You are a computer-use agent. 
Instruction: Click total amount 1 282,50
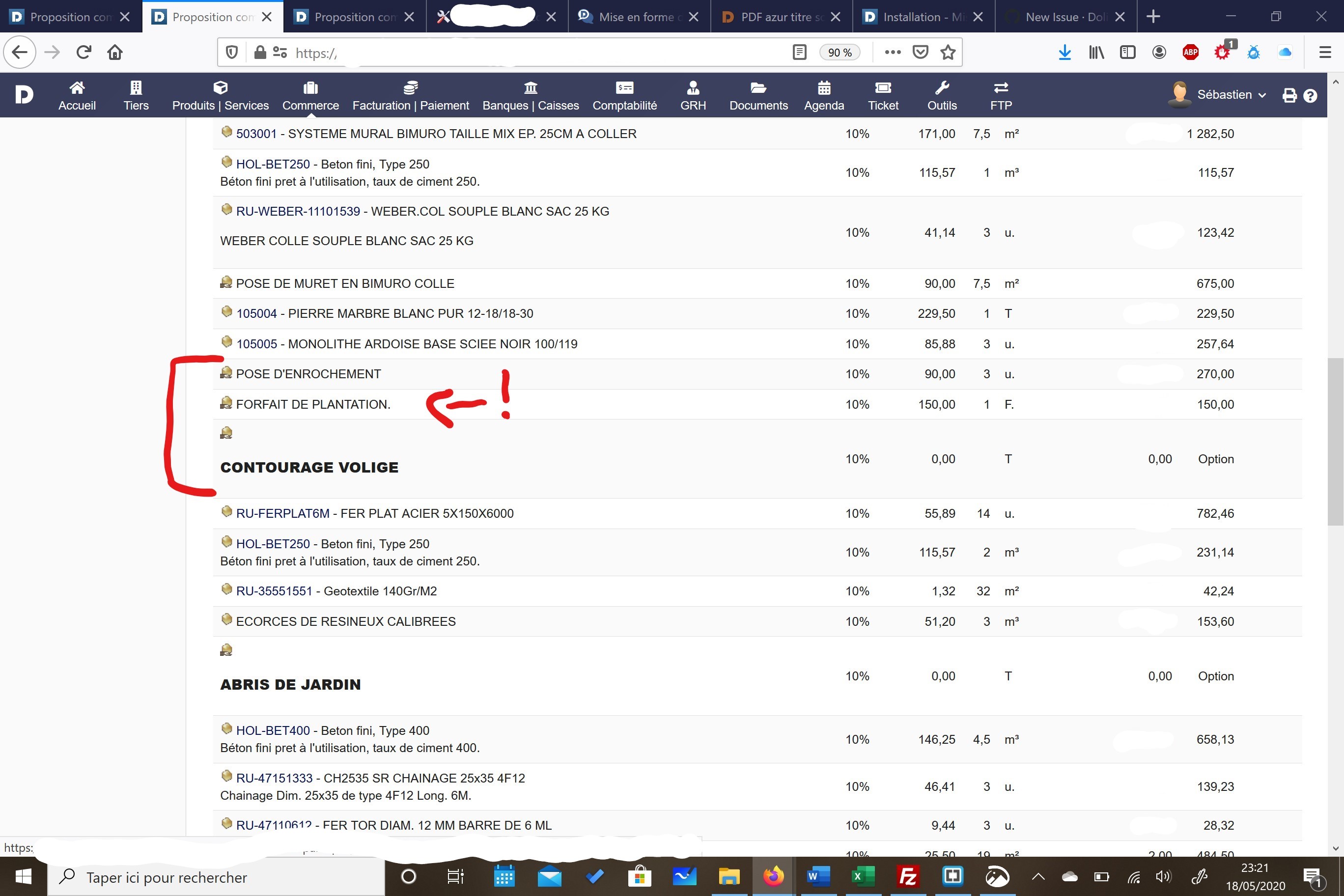click(1210, 134)
